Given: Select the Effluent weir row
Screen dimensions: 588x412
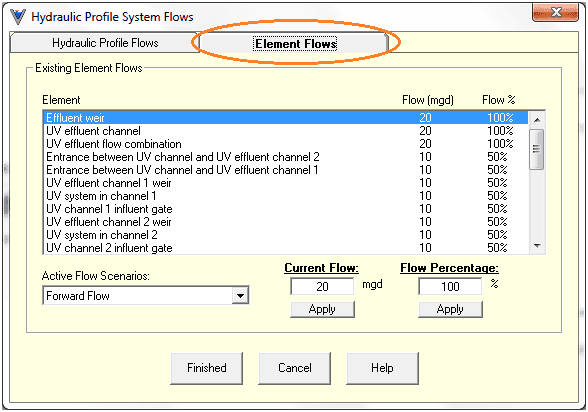Looking at the screenshot, I should click(286, 118).
